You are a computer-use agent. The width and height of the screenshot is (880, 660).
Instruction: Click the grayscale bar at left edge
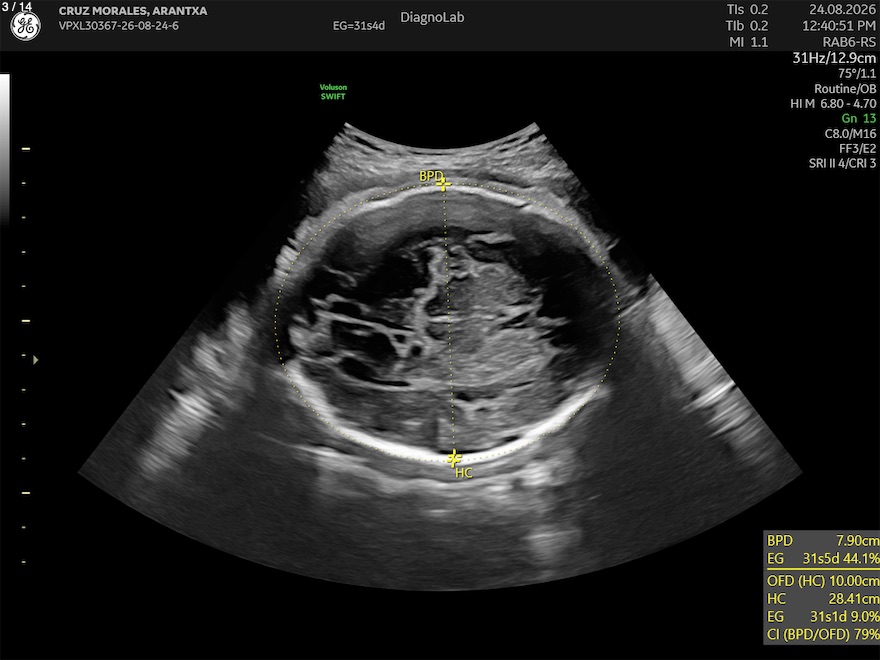click(x=4, y=149)
